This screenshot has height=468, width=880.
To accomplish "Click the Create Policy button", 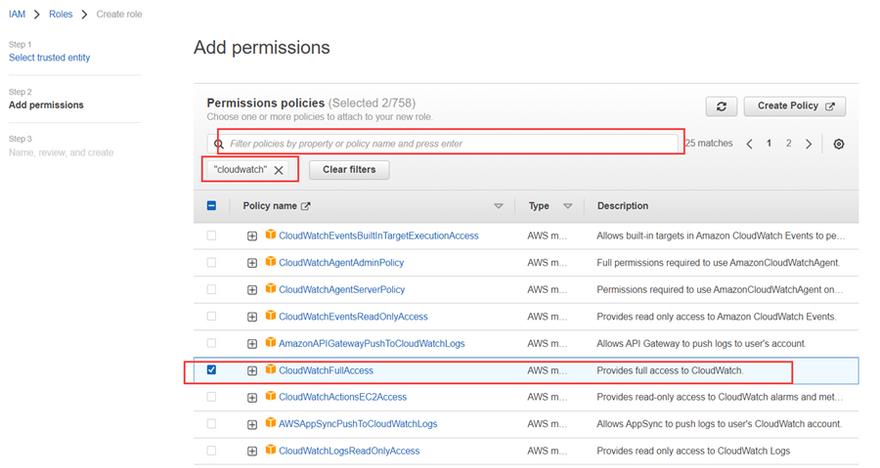I will click(x=795, y=106).
